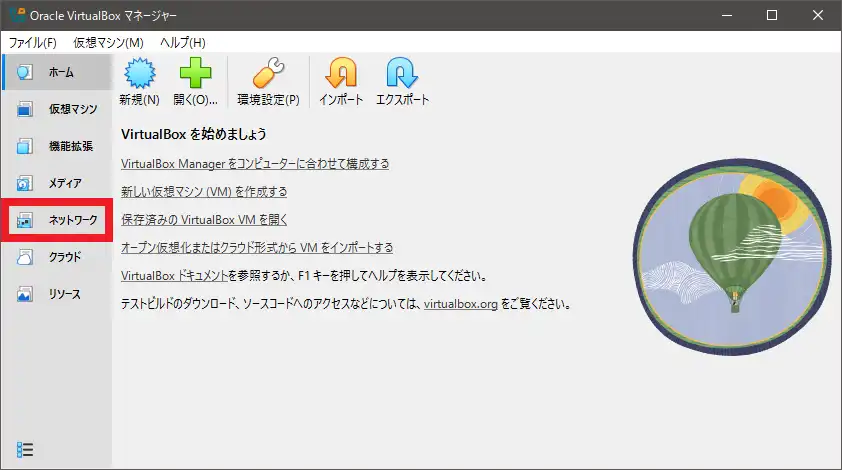The width and height of the screenshot is (842, 470).
Task: Open 環境設定(P) from the toolbar
Action: pos(268,81)
